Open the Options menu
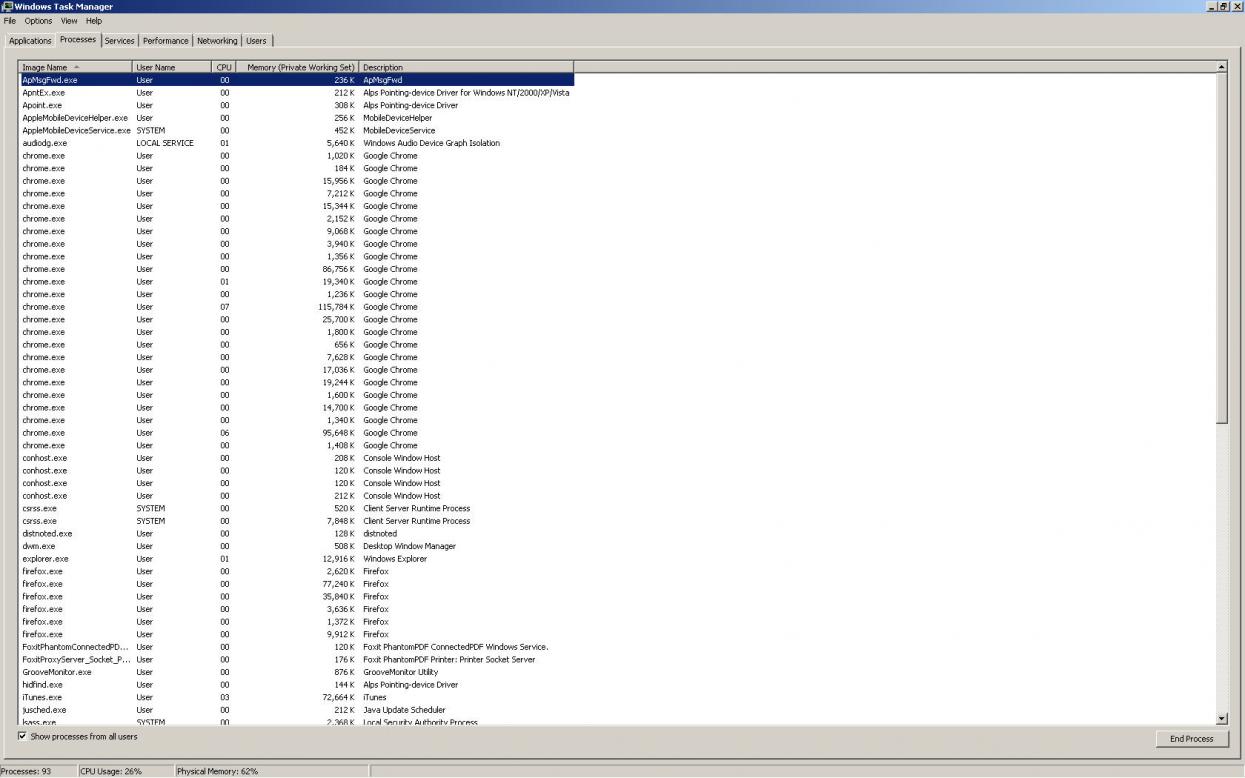The image size is (1245, 778). pyautogui.click(x=38, y=21)
